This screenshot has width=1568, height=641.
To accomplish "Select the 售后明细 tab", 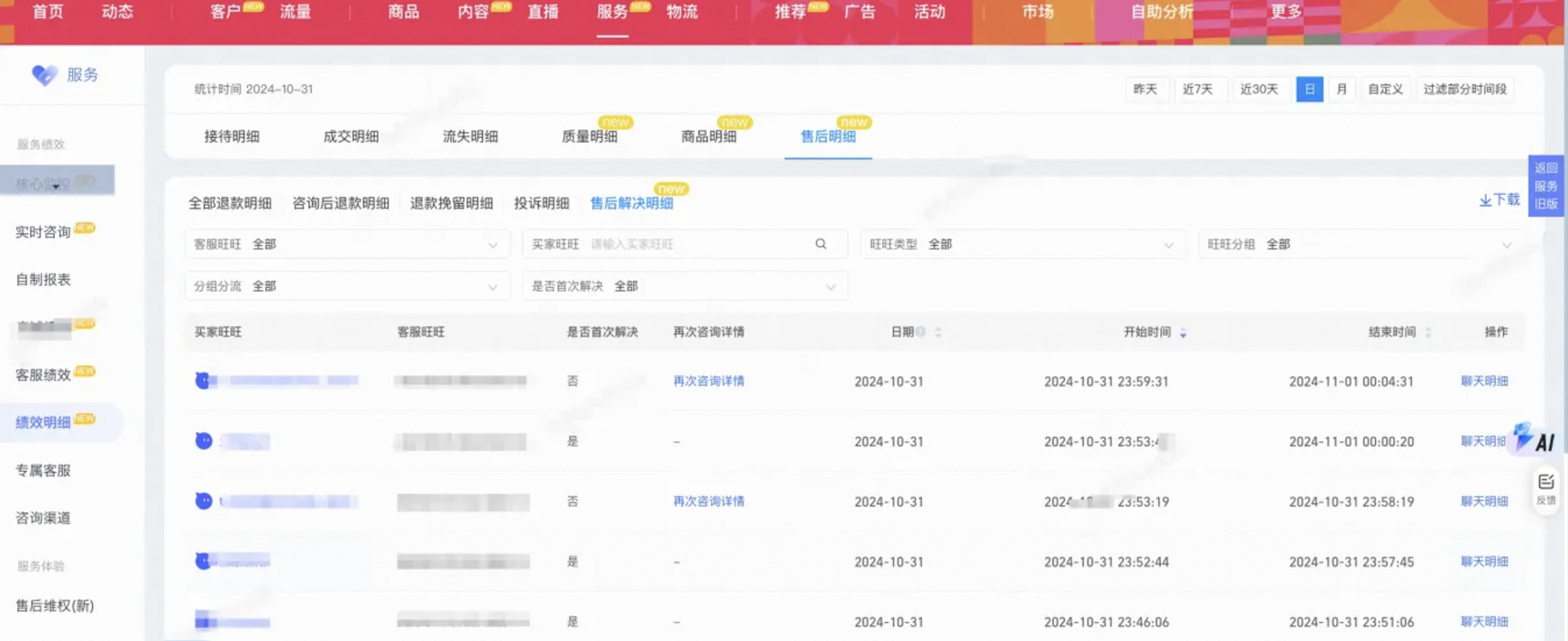I will point(828,137).
